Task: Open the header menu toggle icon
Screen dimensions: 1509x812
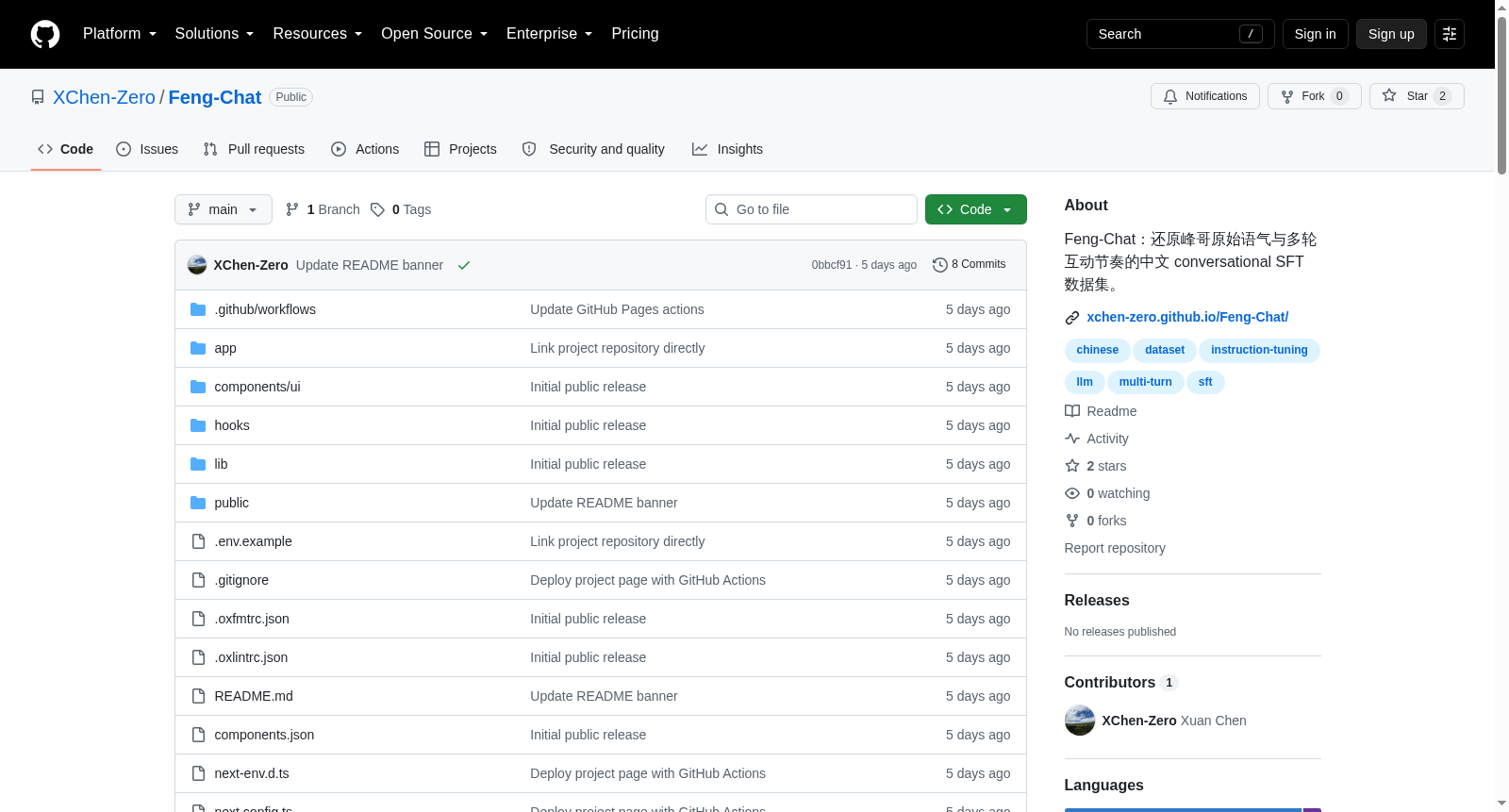Action: click(x=1450, y=34)
